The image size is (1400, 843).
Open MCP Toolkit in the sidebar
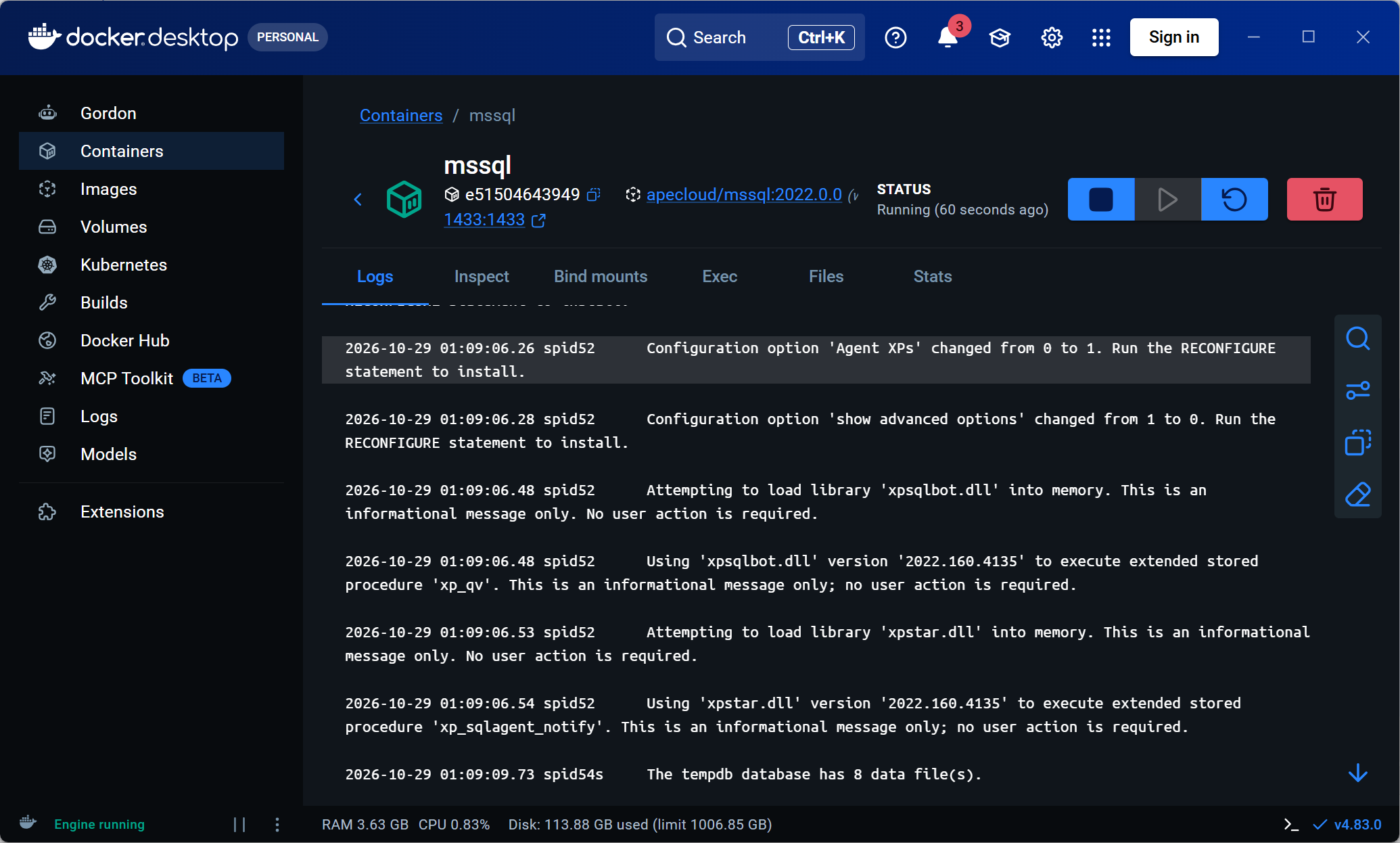click(x=151, y=378)
